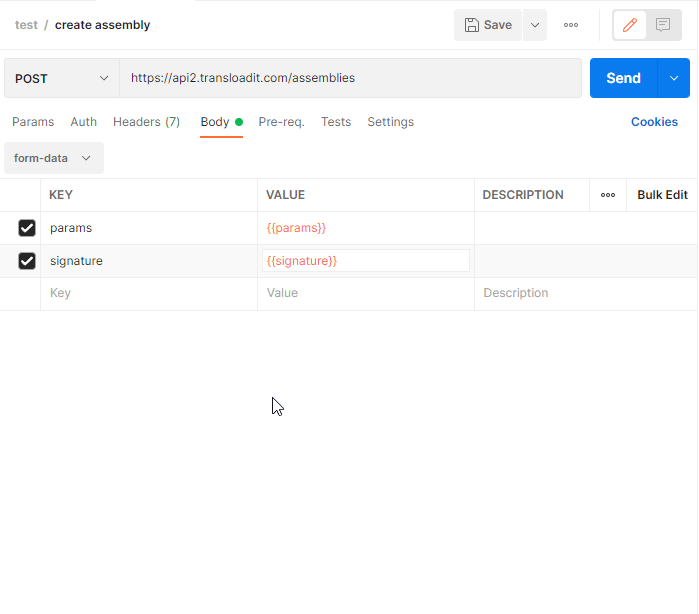Open the Pre-req. tab

281,122
